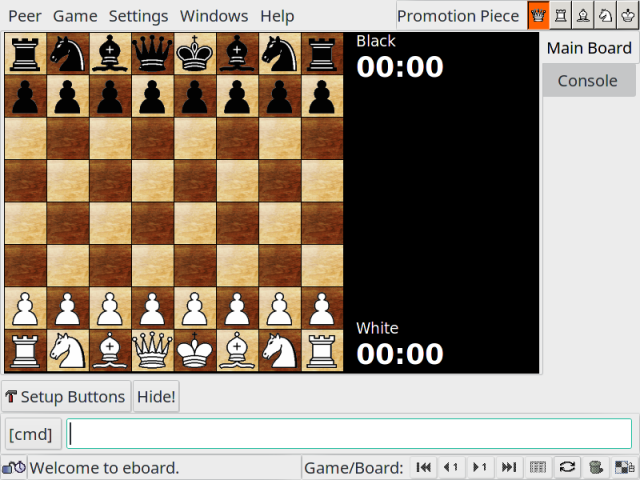This screenshot has width=640, height=480.
Task: Select rook as the promotion piece
Action: pos(562,16)
